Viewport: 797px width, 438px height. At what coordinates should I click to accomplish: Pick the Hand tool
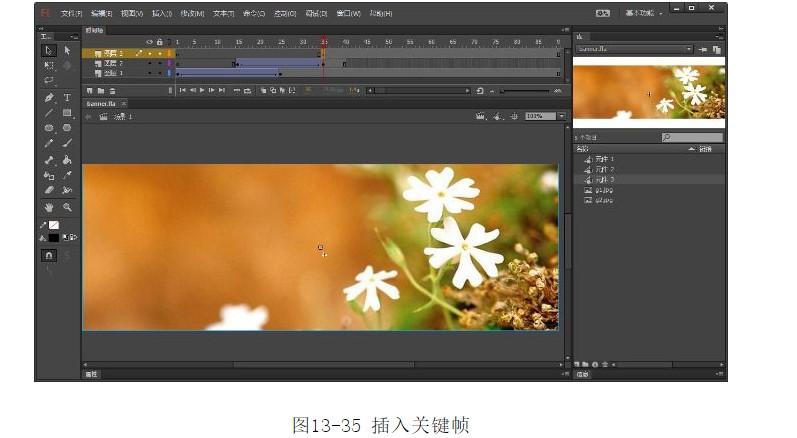coord(49,207)
